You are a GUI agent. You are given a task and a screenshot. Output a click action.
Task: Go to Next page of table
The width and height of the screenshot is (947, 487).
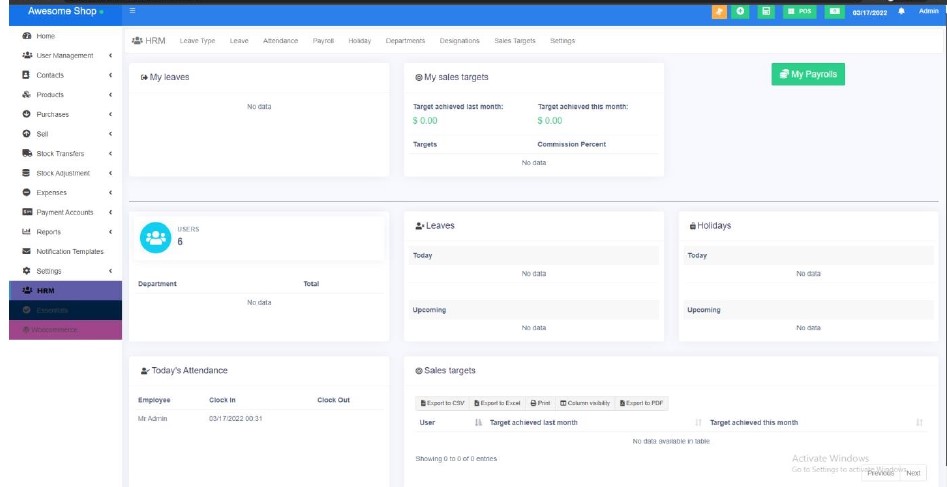912,472
